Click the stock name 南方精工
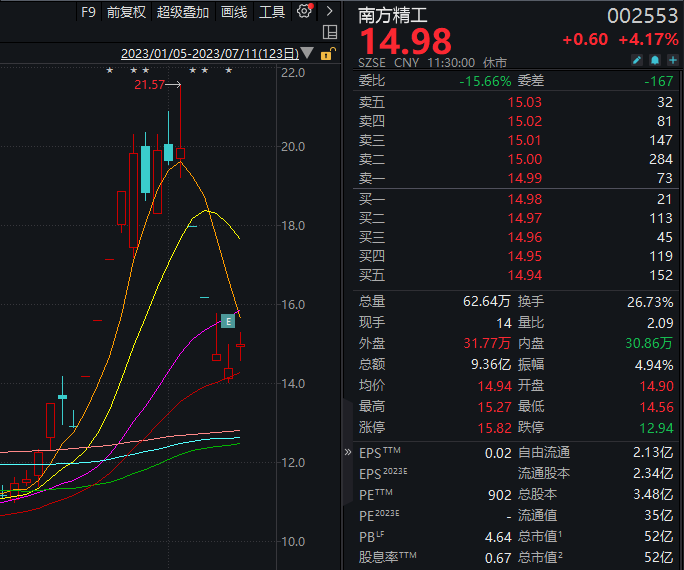Viewport: 684px width, 570px height. pos(393,16)
